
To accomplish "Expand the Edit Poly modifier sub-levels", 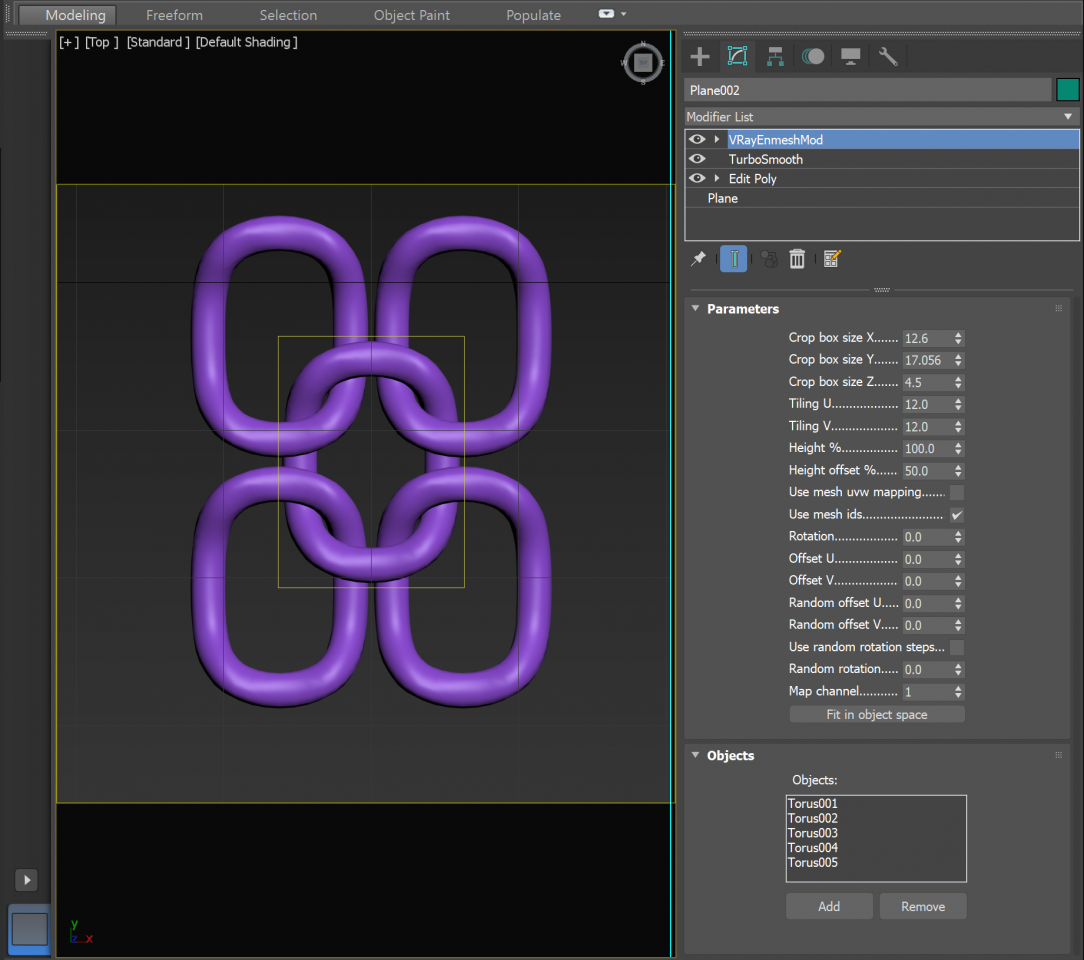I will 717,179.
